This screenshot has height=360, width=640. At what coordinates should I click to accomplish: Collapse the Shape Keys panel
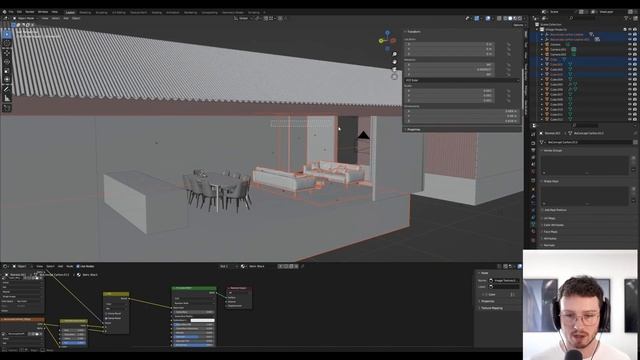tap(551, 181)
